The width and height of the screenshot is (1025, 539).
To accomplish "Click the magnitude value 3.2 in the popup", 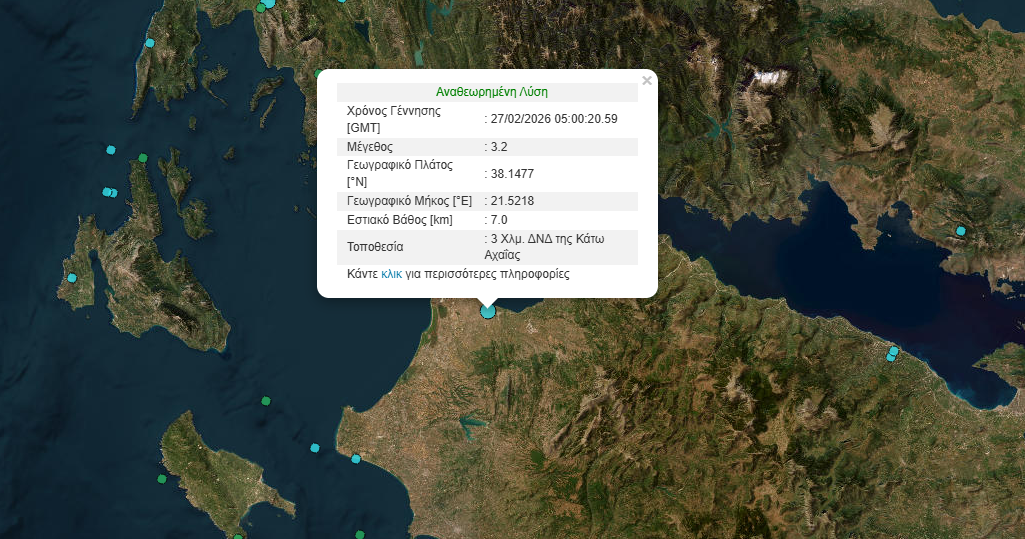I will [x=499, y=147].
